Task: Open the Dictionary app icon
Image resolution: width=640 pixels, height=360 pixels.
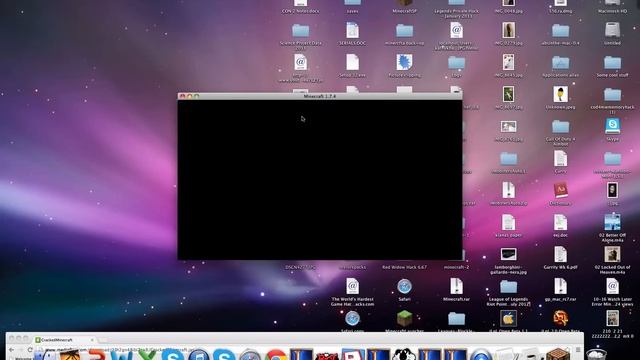Action: 560,190
